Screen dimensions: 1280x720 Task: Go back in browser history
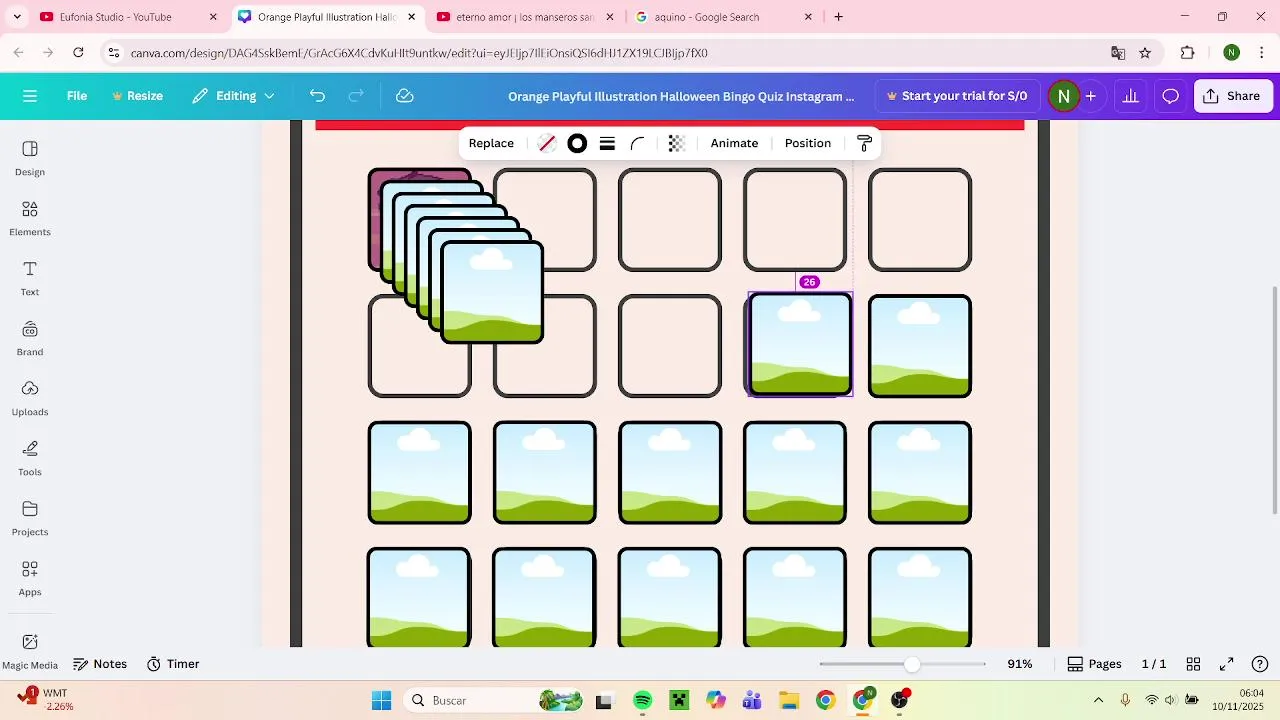(x=18, y=53)
